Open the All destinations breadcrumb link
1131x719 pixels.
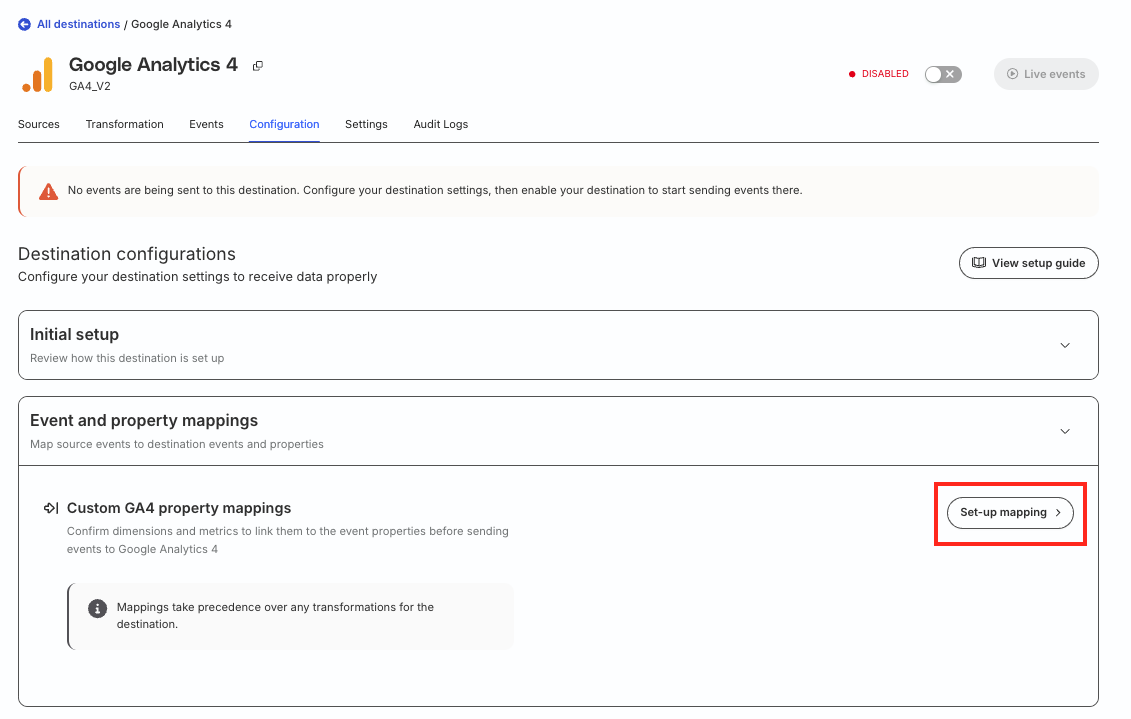tap(79, 25)
